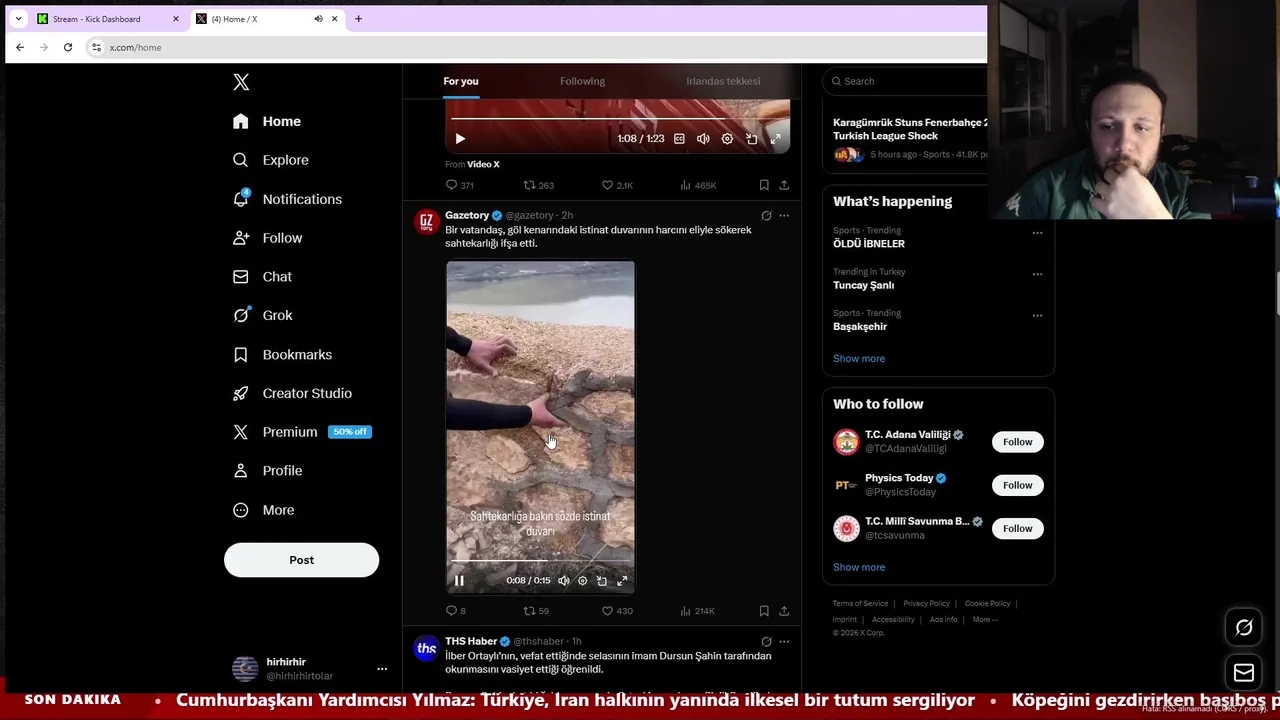This screenshot has height=720, width=1280.
Task: Click the X logo in the sidebar
Action: (x=241, y=82)
